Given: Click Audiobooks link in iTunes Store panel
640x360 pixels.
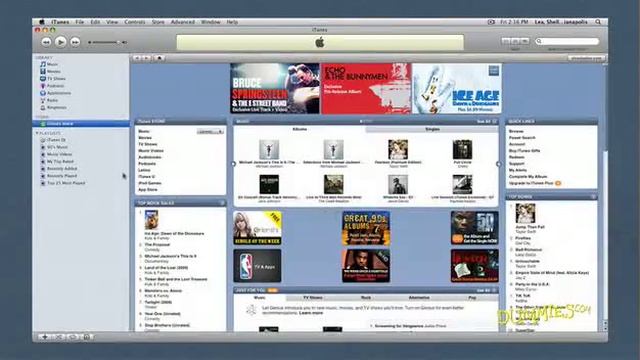Looking at the screenshot, I should [x=150, y=157].
